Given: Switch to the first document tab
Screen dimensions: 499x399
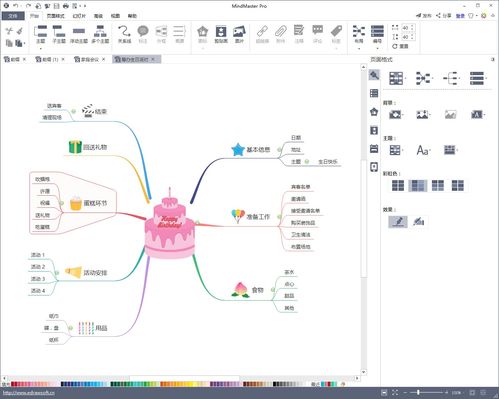Looking at the screenshot, I should tap(12, 59).
